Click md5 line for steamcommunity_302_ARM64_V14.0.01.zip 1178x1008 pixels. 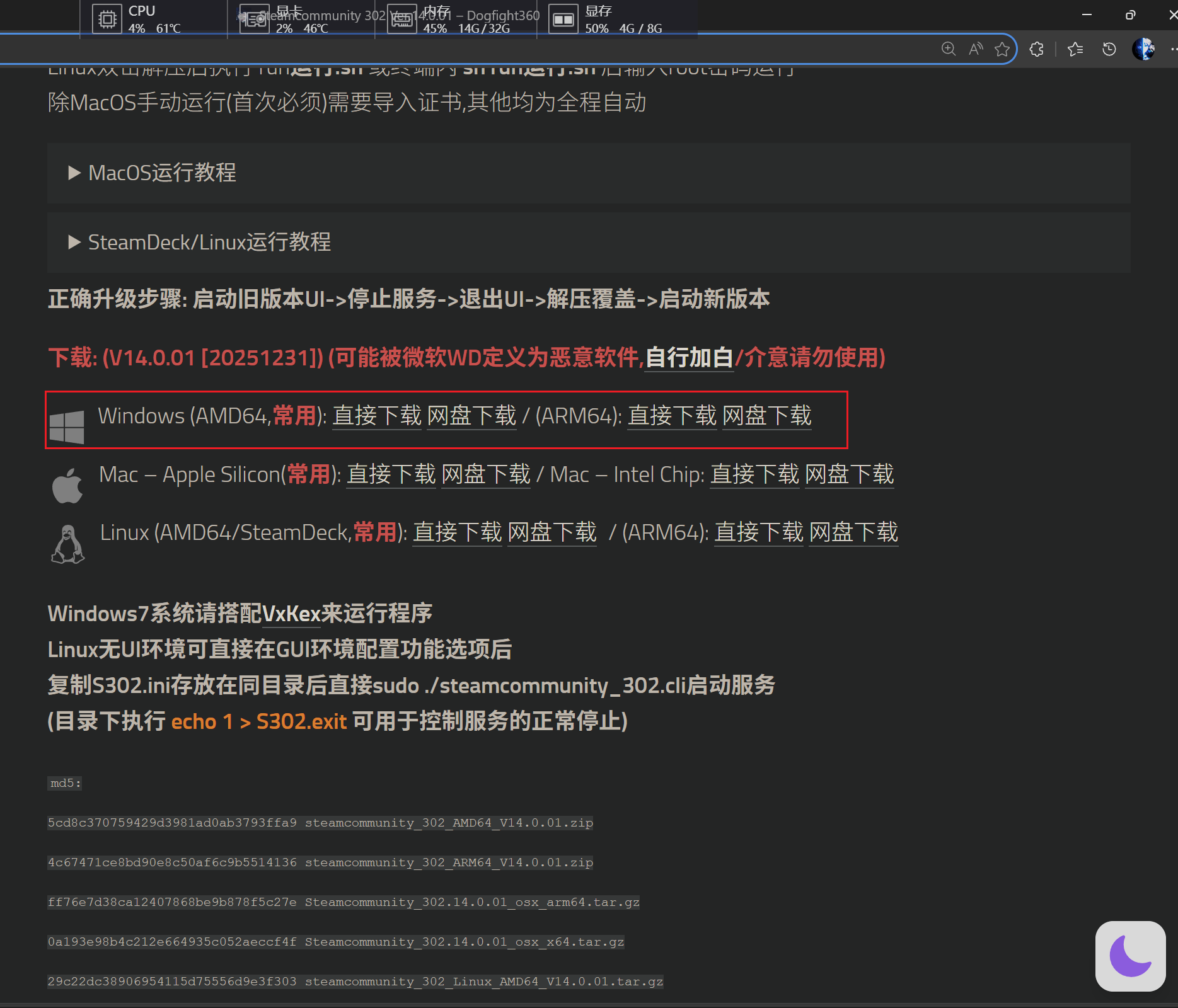320,862
